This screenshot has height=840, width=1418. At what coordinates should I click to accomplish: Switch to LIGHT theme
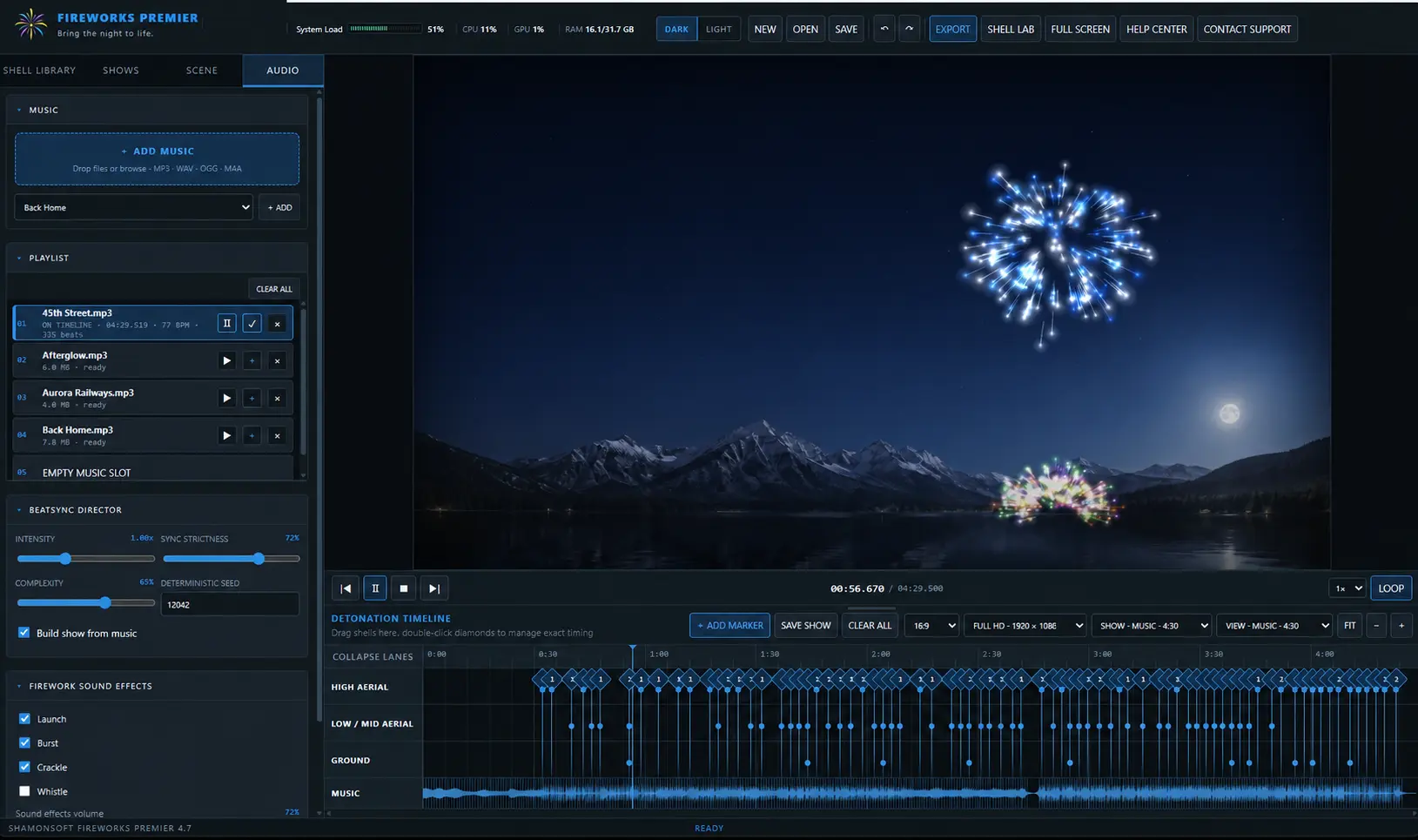click(719, 29)
